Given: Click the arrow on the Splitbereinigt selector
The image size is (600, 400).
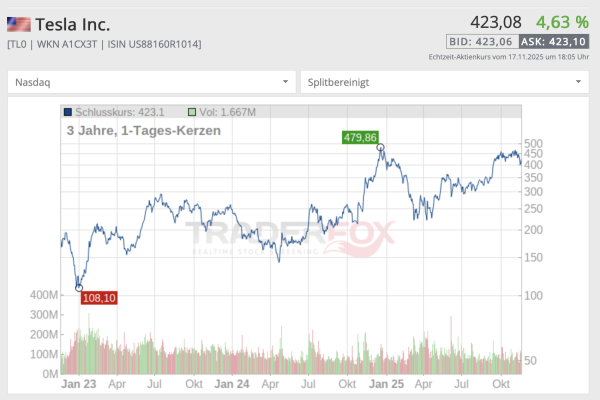Looking at the screenshot, I should point(580,82).
